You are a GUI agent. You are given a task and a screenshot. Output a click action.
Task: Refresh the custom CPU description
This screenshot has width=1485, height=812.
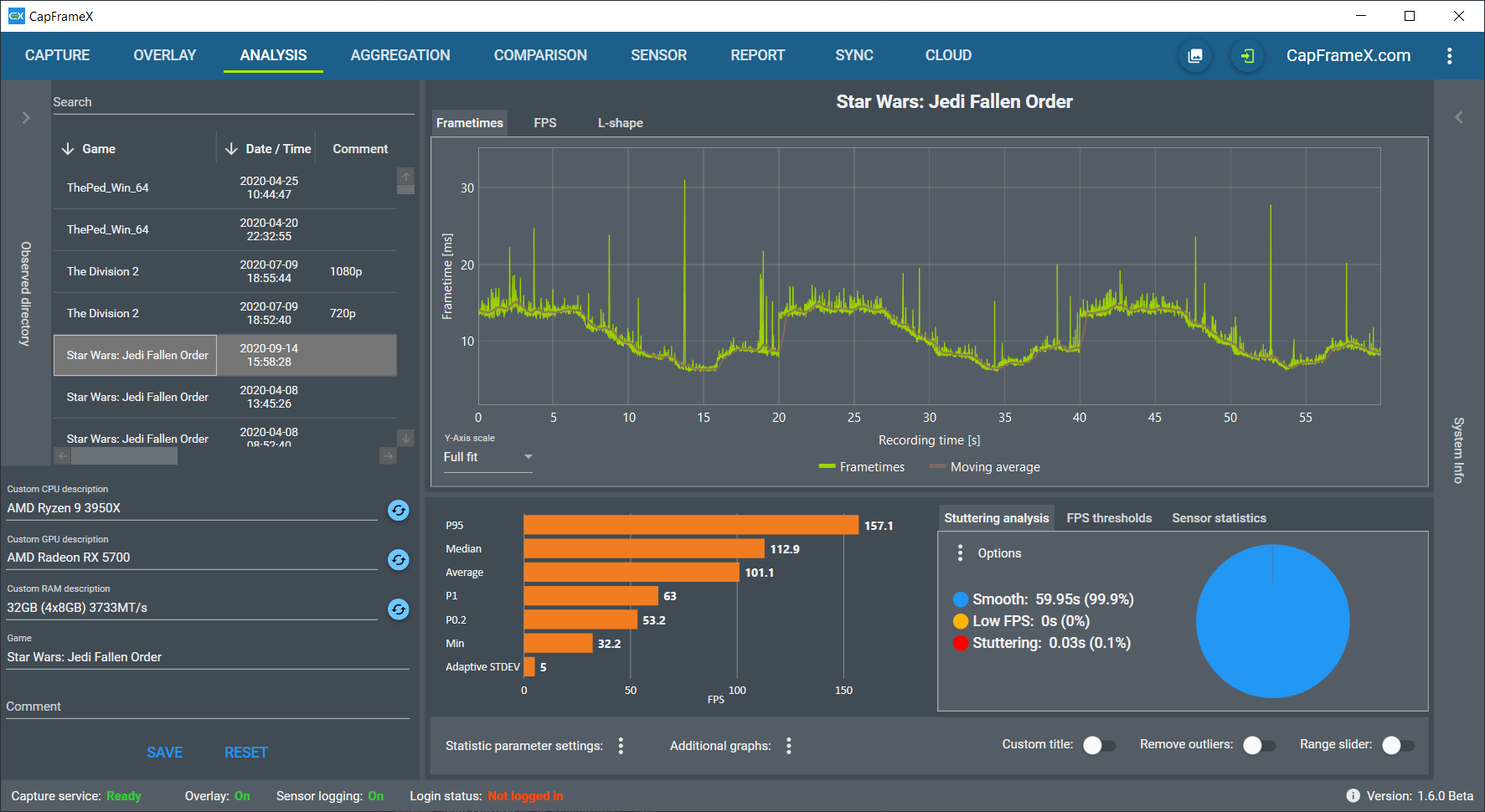[x=399, y=510]
